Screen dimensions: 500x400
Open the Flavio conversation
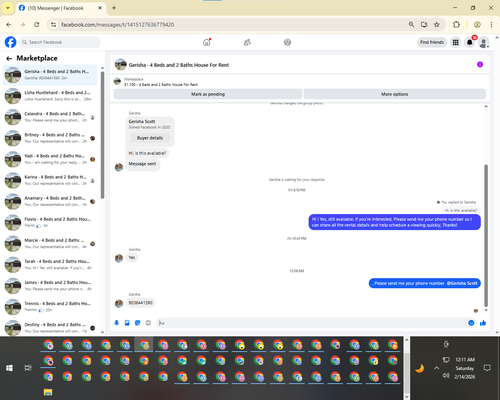coord(50,222)
